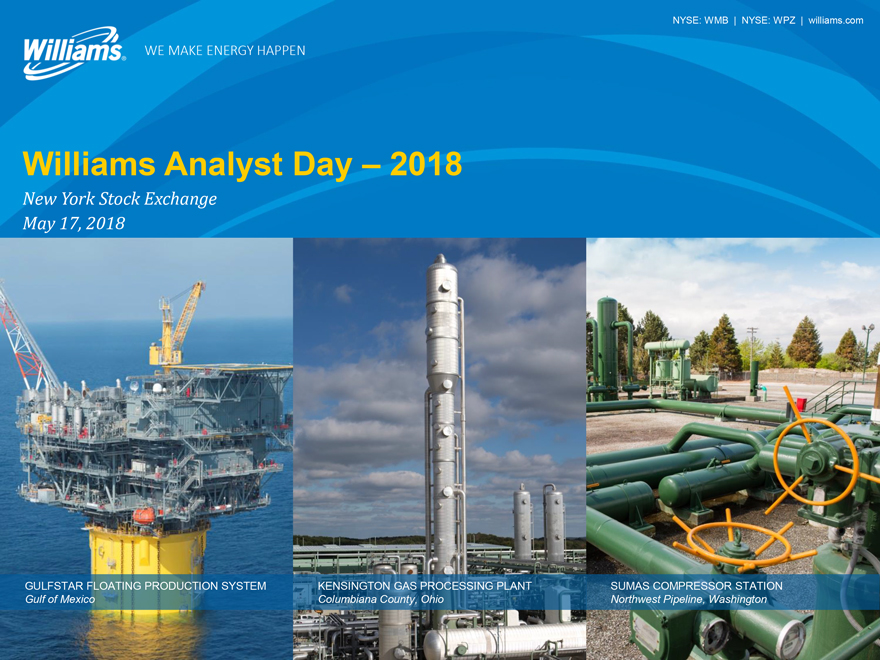Click the 'May 17, 2018' date text

tap(74, 223)
